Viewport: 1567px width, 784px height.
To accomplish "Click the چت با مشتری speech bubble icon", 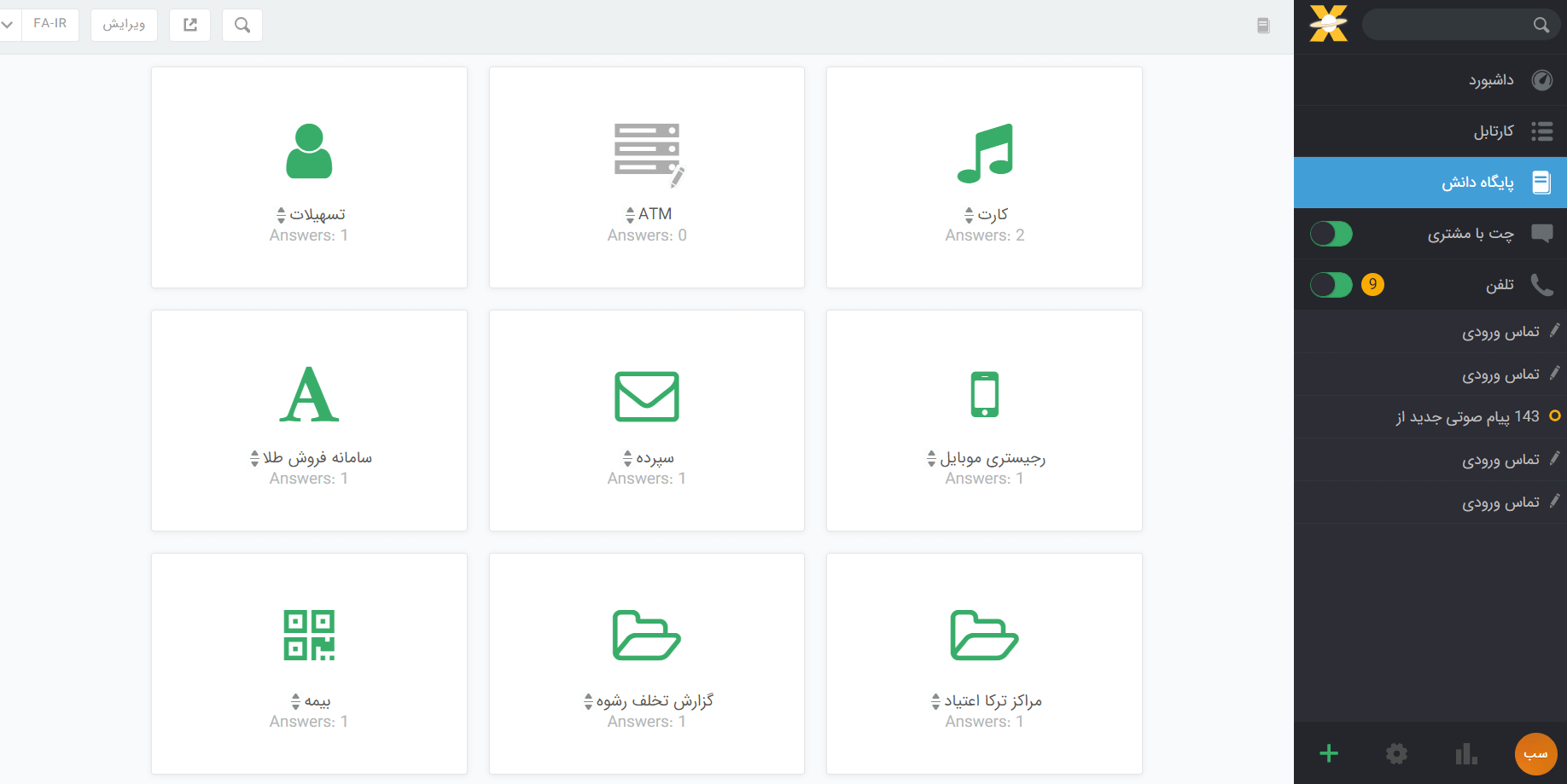I will pyautogui.click(x=1542, y=234).
